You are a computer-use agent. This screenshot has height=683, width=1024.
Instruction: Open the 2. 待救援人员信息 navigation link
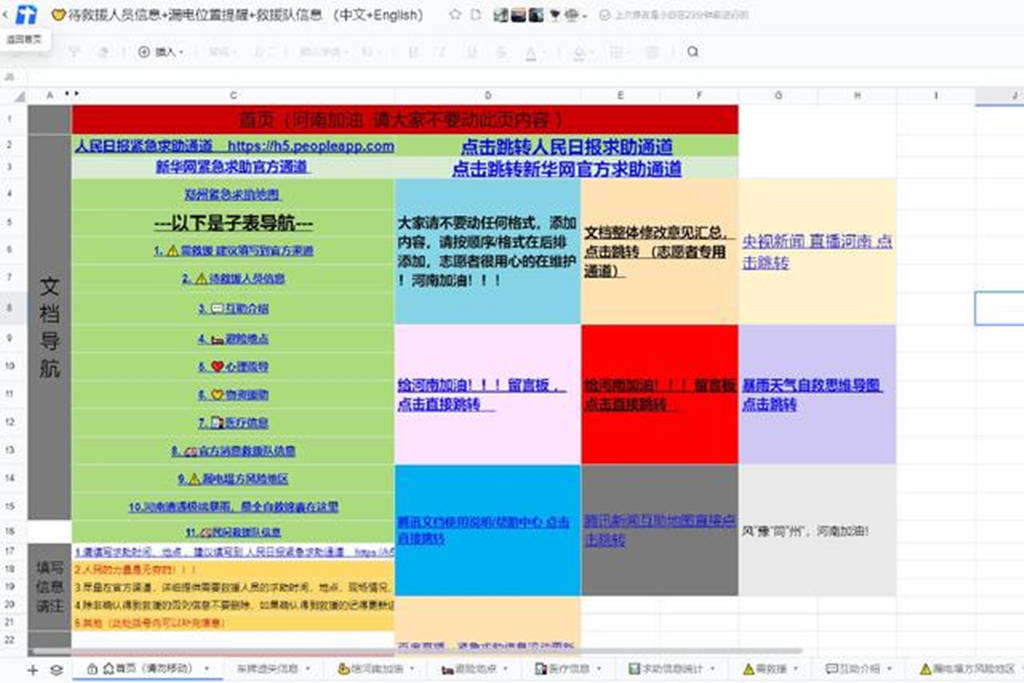point(233,279)
